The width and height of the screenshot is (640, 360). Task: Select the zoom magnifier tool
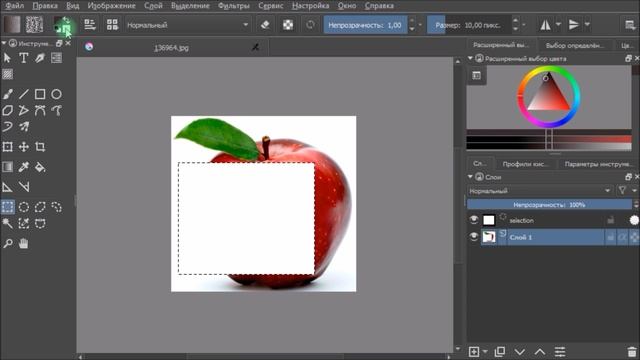(7, 244)
